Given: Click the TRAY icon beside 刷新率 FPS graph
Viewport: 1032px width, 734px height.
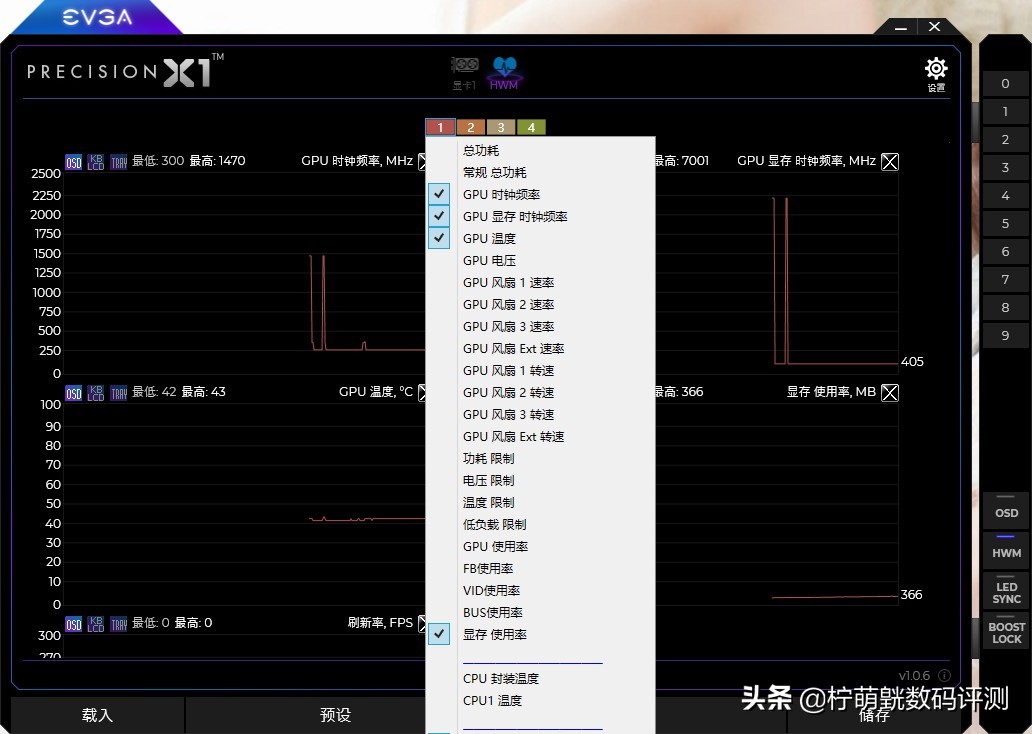Looking at the screenshot, I should tap(119, 623).
